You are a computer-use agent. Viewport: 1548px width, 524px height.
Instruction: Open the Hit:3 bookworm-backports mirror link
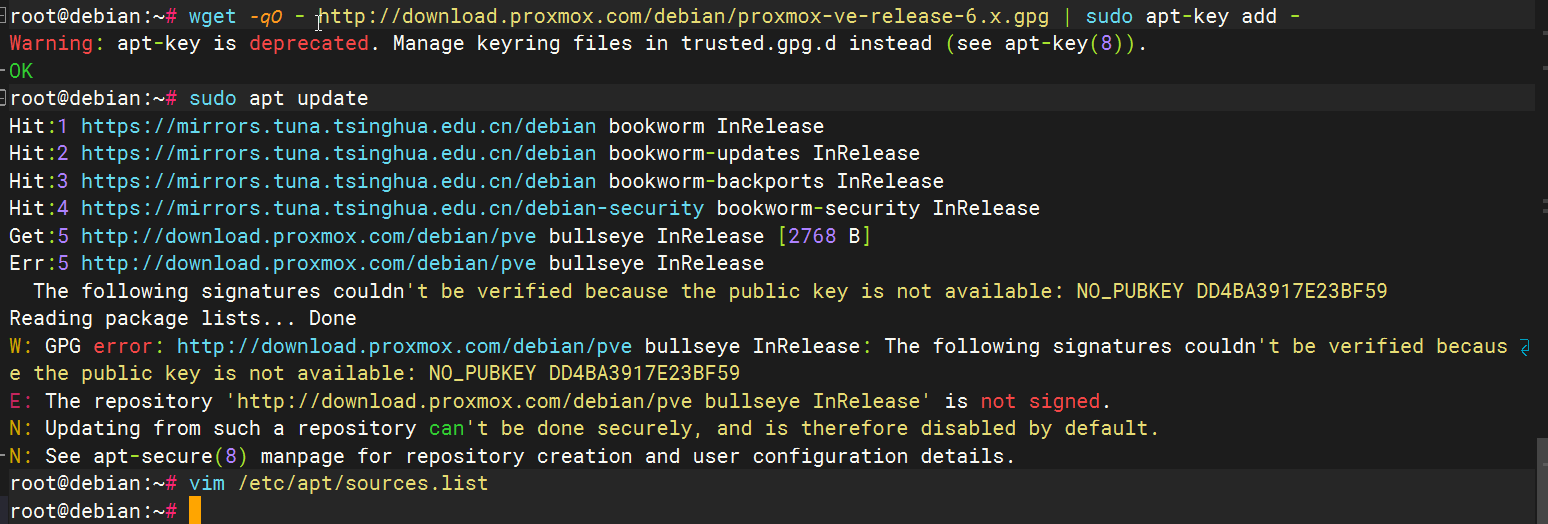(x=338, y=181)
